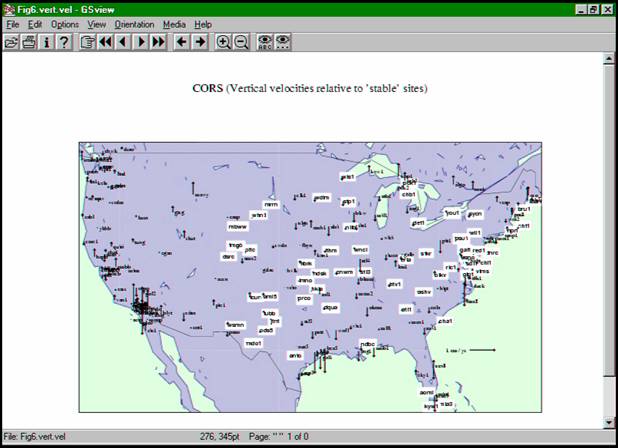Click the vertical scrollbar up arrow
618x448 pixels.
pos(609,60)
